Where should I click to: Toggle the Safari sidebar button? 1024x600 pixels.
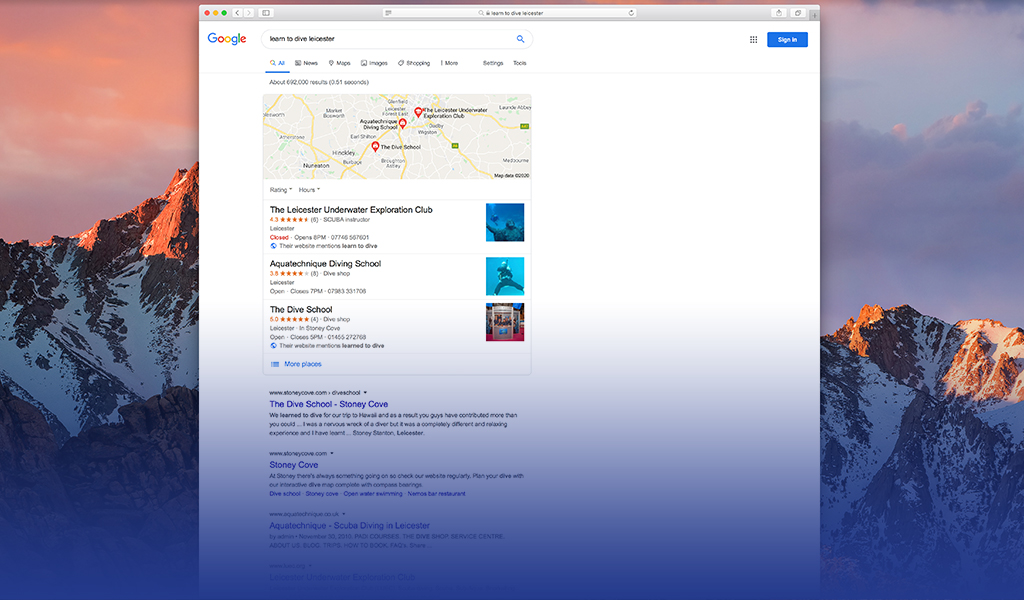tap(266, 13)
